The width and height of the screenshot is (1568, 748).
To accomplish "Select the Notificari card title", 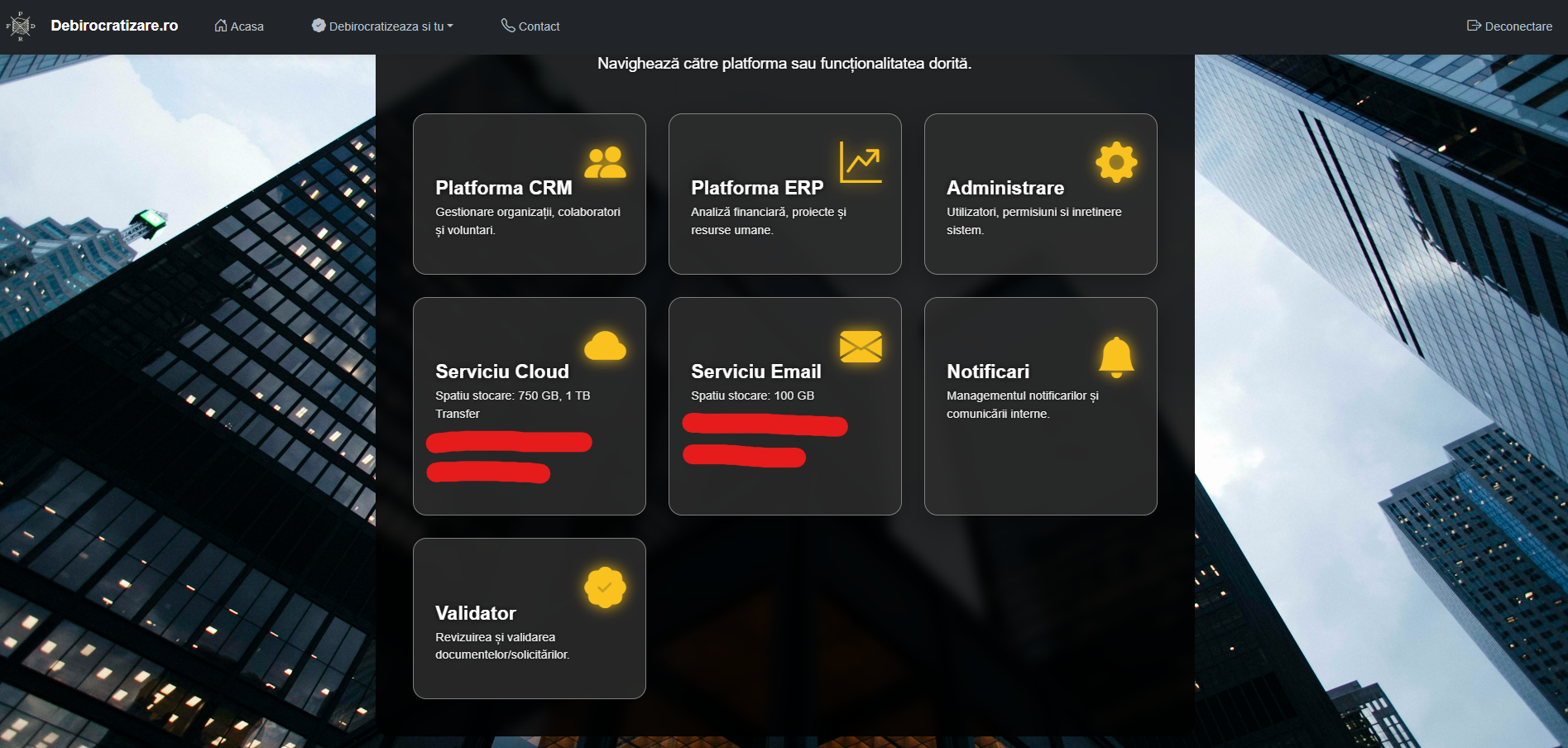I will point(988,372).
